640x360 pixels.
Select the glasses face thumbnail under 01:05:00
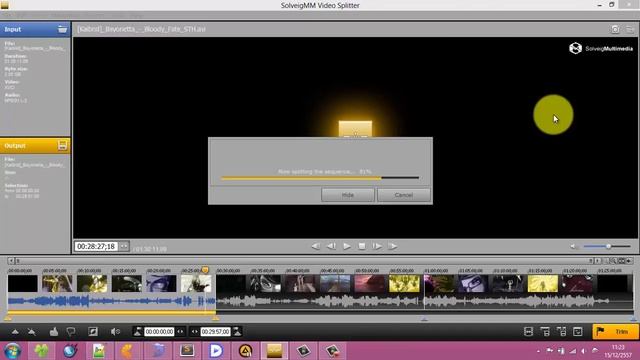[473, 283]
